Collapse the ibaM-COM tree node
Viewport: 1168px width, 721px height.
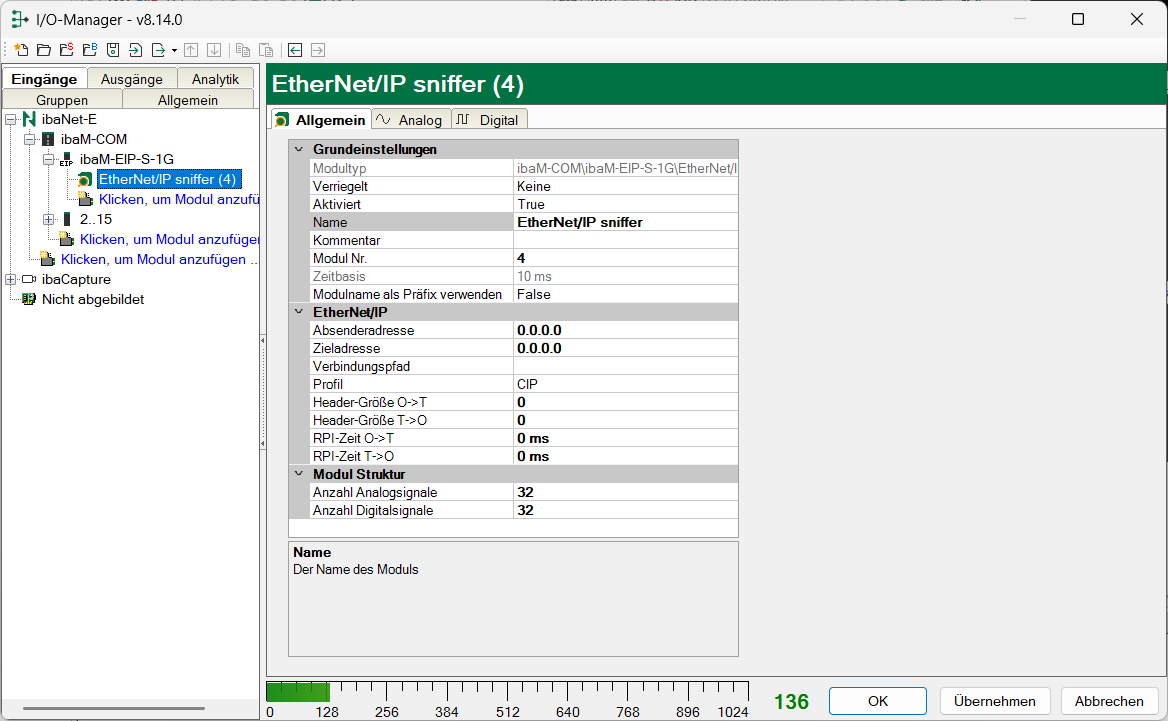30,139
